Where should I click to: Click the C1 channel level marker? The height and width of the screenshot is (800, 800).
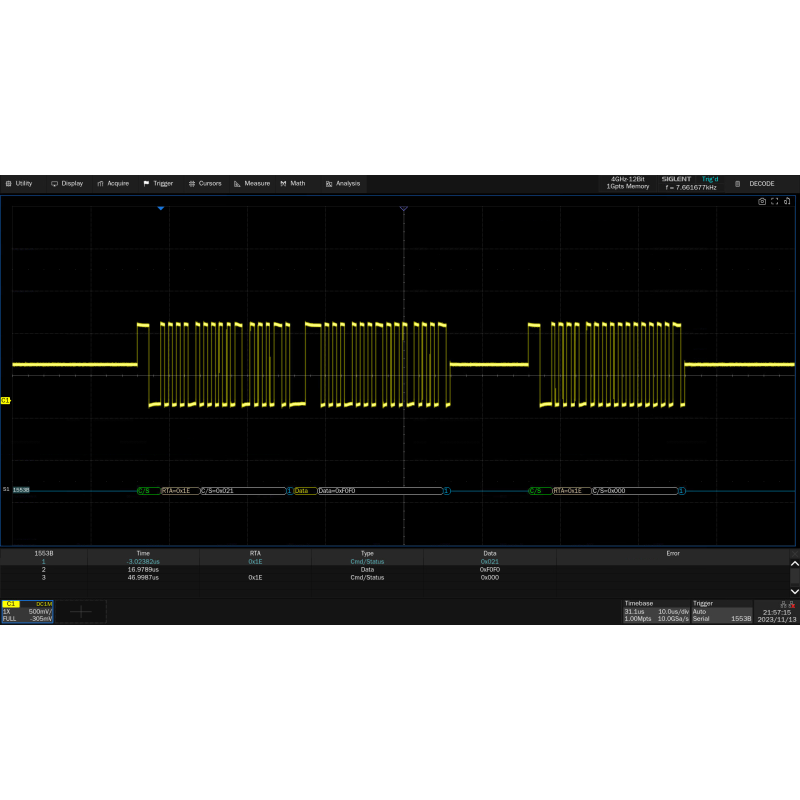click(6, 400)
